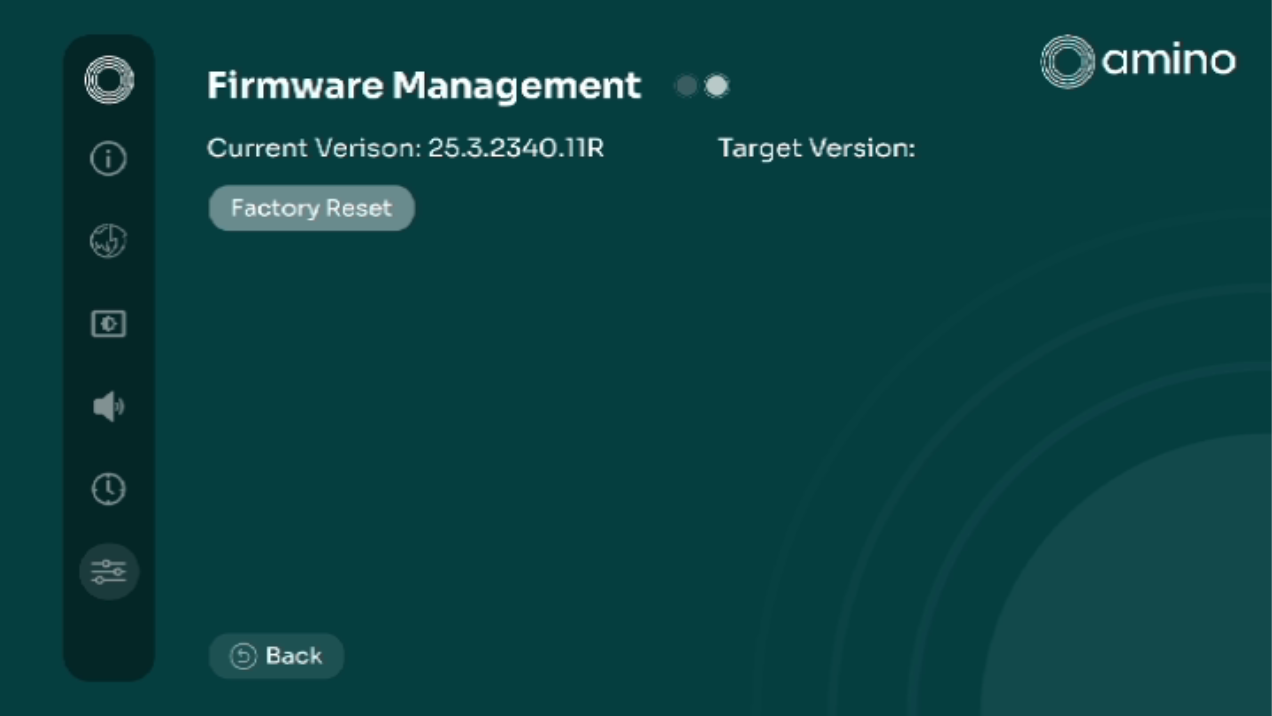The height and width of the screenshot is (716, 1272).
Task: Click the circular arrow icon beside Back
Action: point(243,656)
